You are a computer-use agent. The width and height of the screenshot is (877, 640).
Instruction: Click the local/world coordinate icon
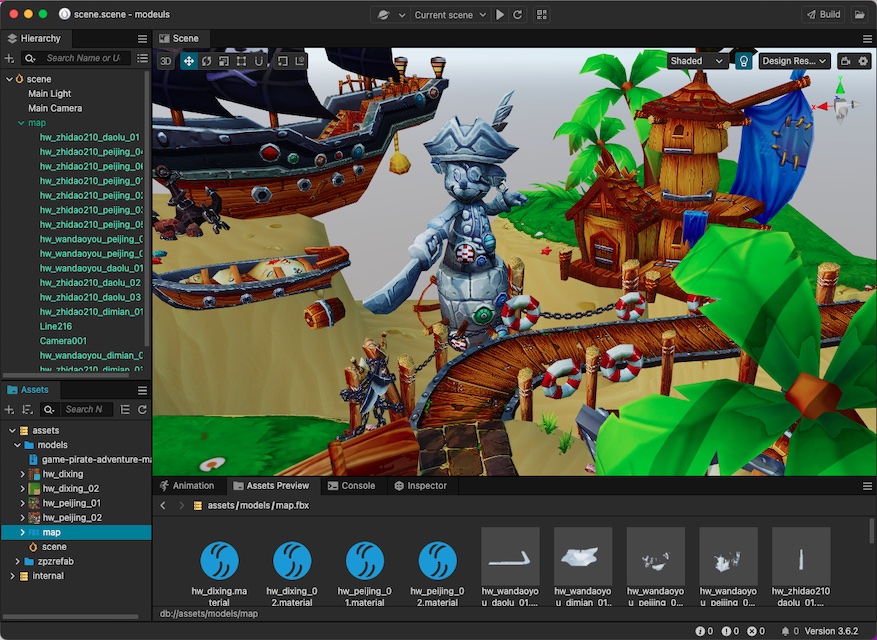(x=300, y=61)
